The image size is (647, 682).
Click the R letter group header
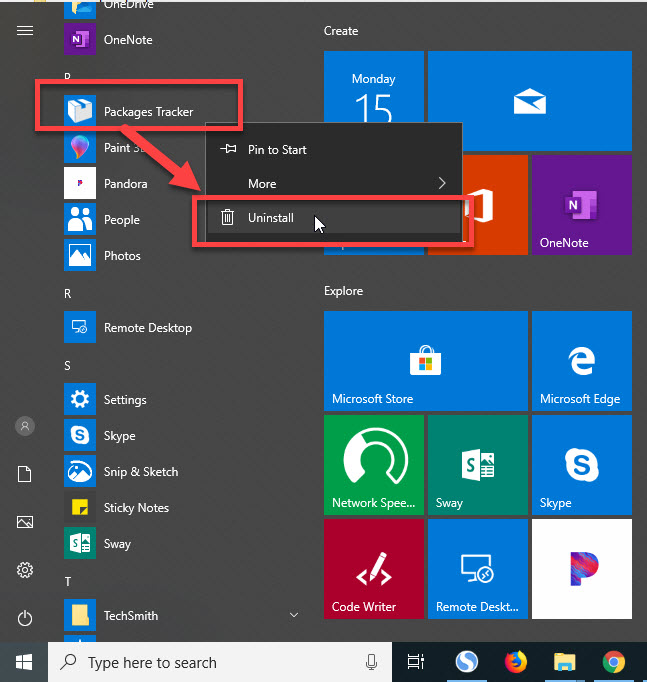[x=67, y=294]
